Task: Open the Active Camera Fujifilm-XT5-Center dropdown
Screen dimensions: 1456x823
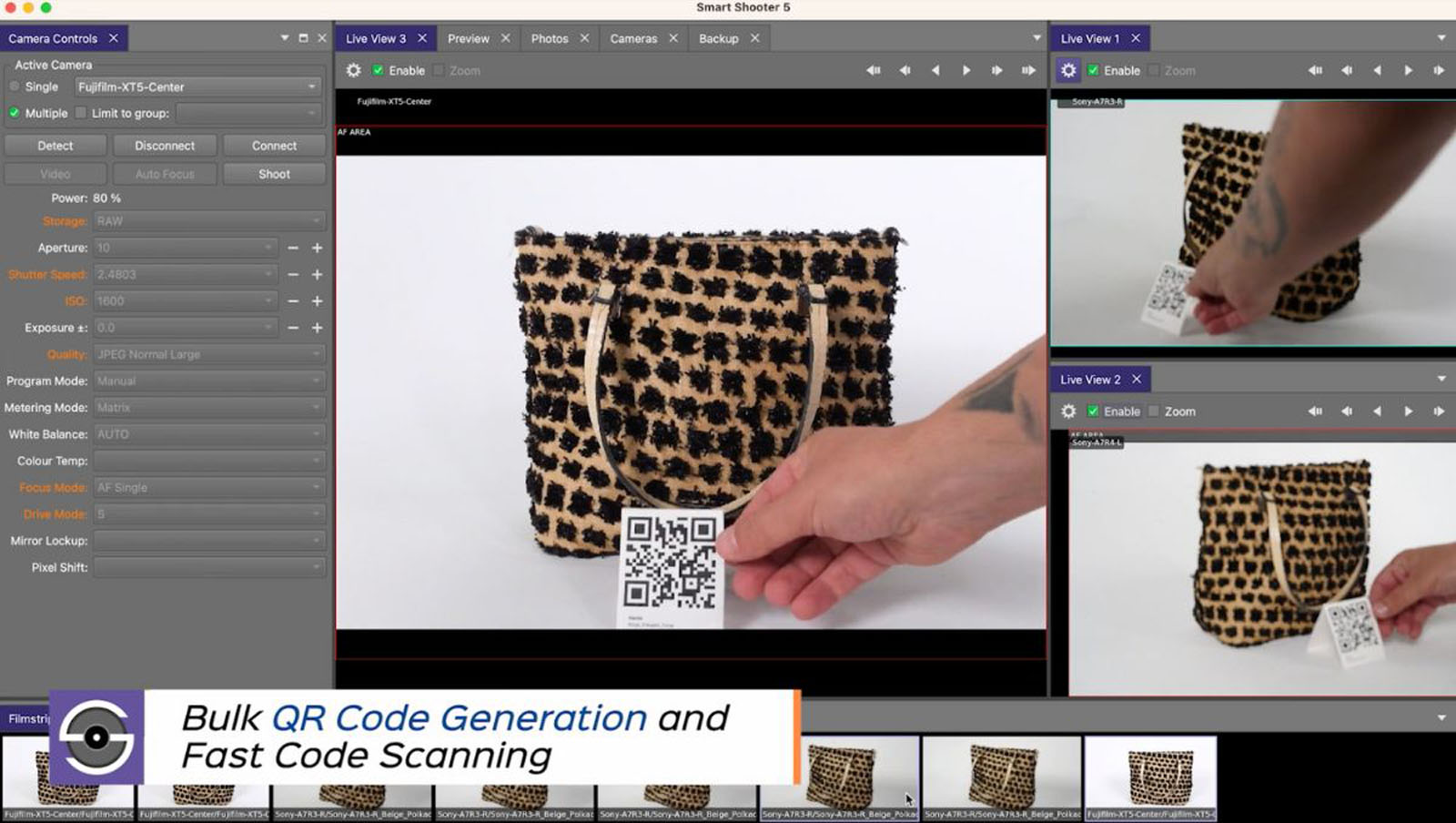Action: click(x=197, y=86)
